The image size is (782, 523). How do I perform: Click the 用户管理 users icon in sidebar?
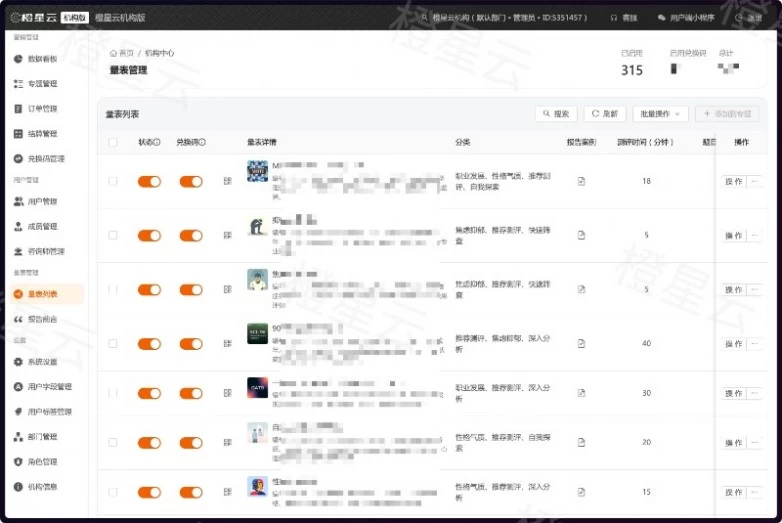(x=19, y=201)
